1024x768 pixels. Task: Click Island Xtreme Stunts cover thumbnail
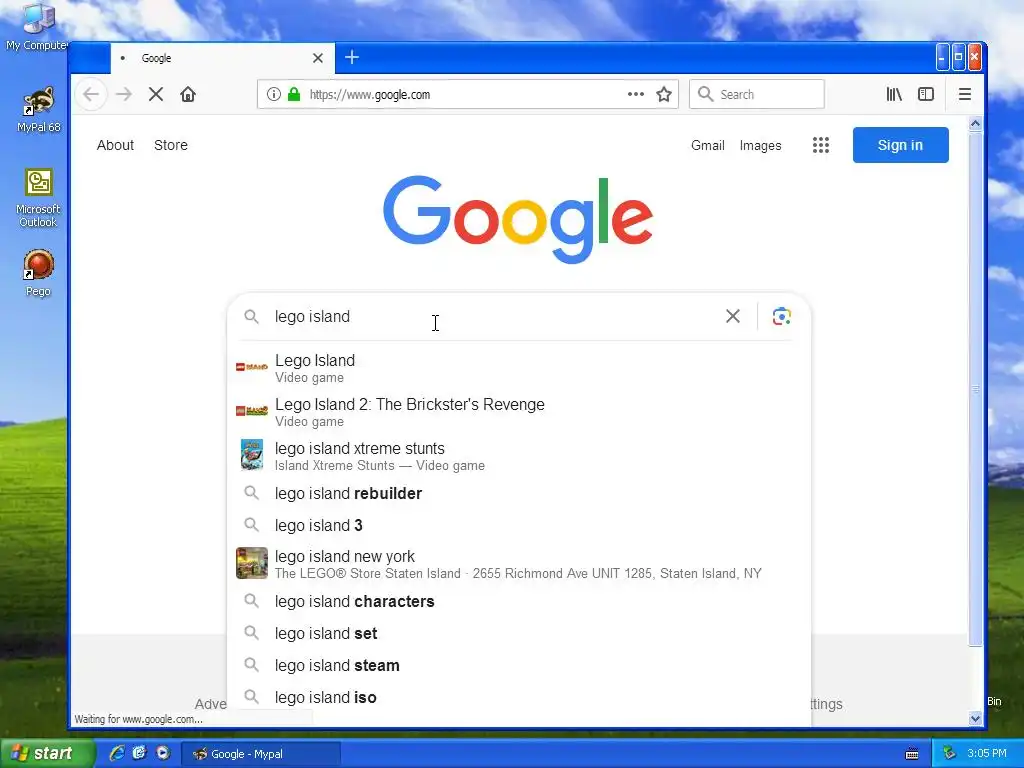pyautogui.click(x=251, y=455)
